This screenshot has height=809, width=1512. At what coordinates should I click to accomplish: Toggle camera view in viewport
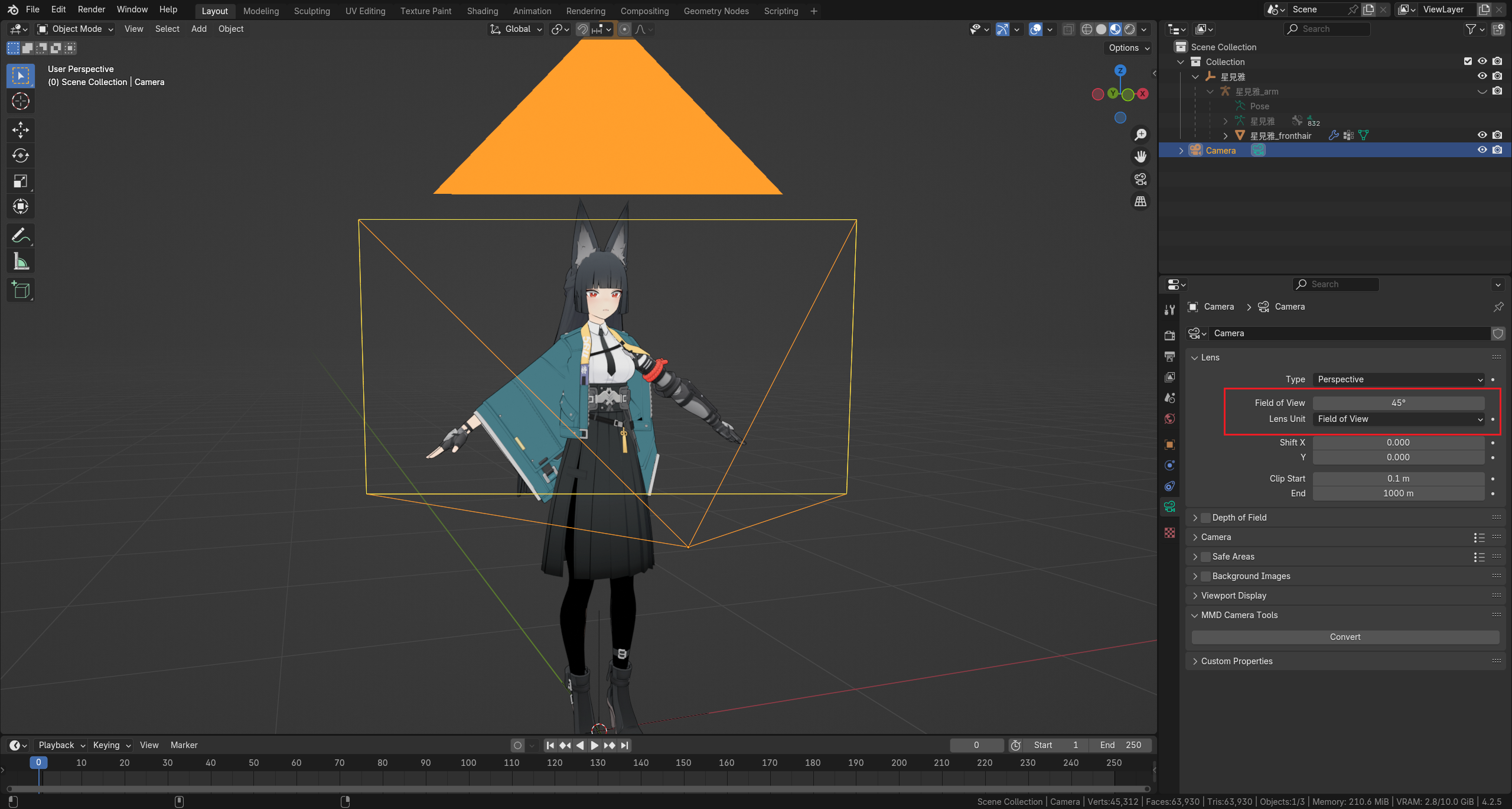click(x=1140, y=179)
